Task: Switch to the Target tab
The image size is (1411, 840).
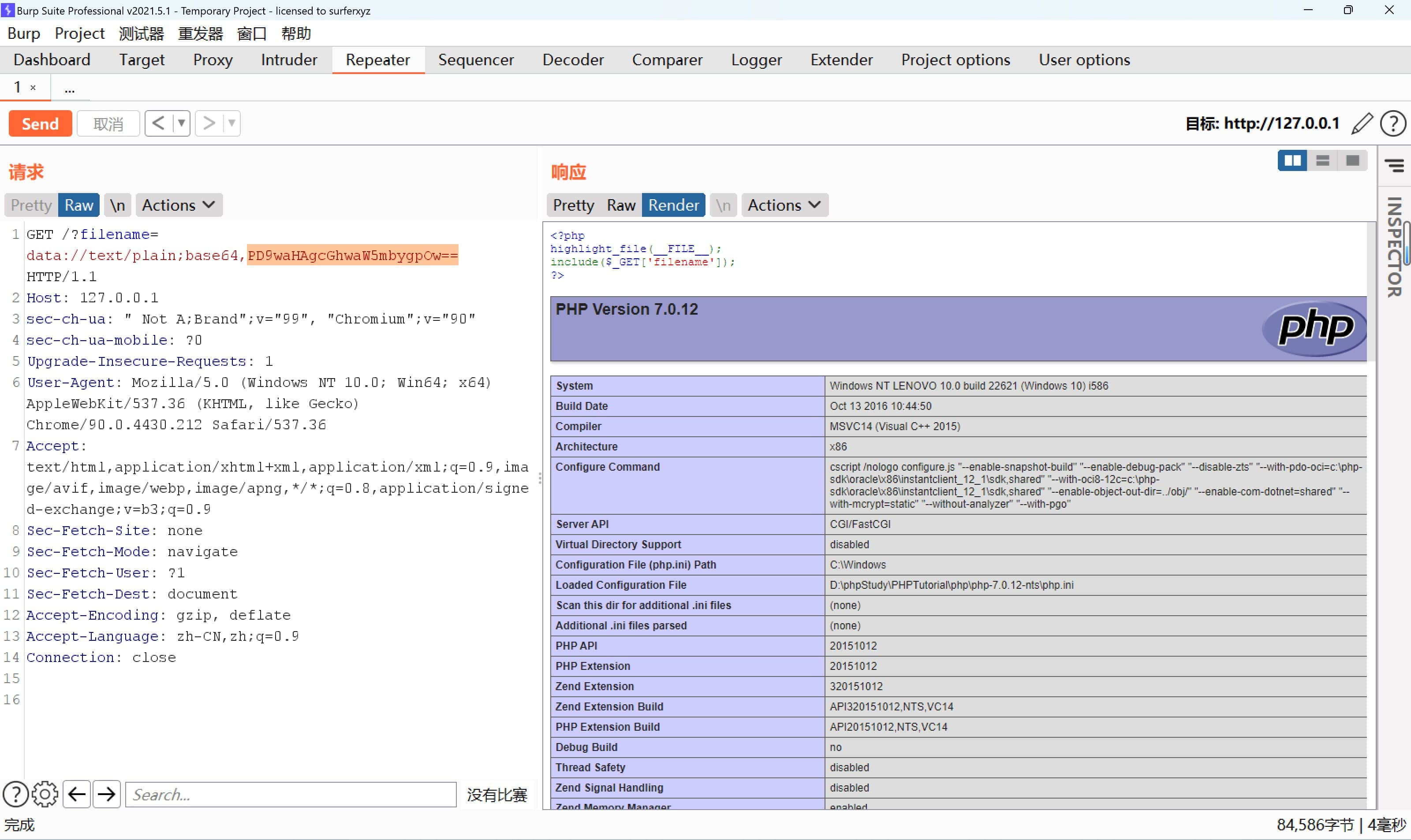Action: point(142,59)
